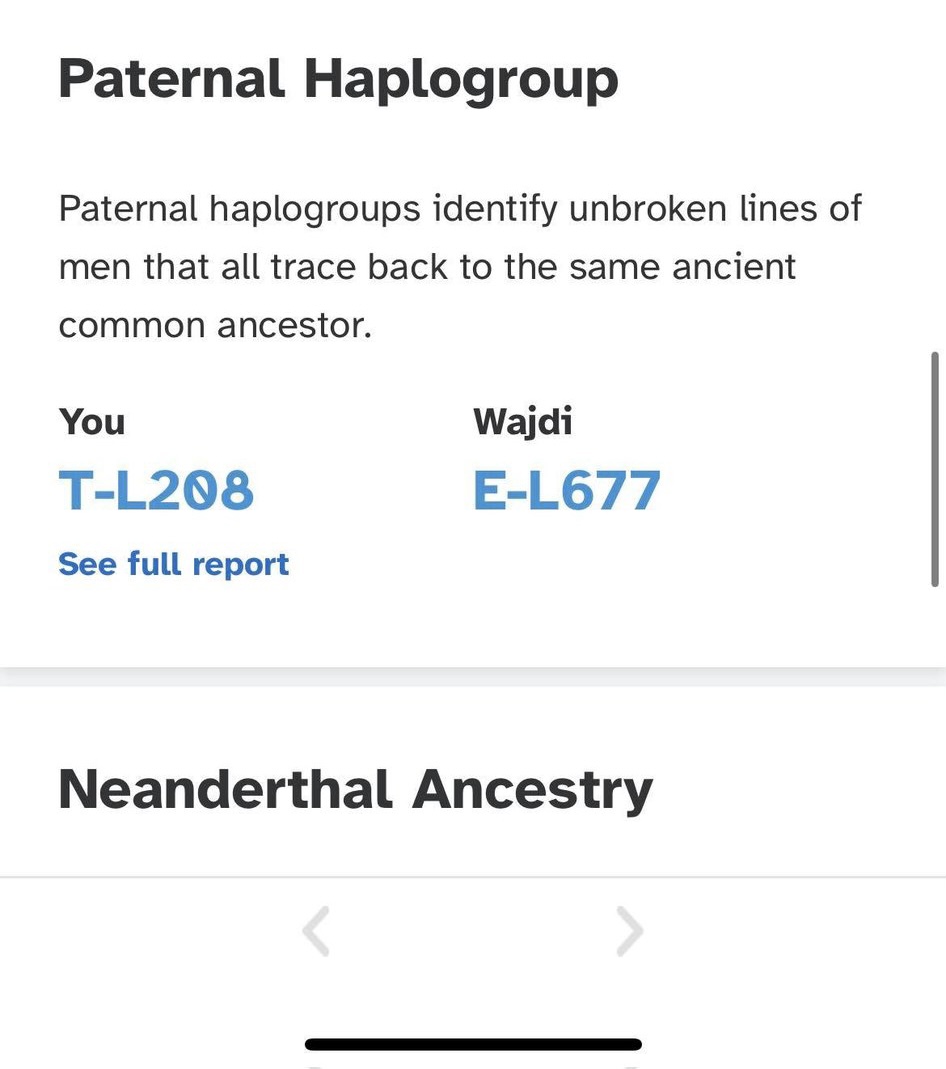Click the word "Haplogroup" in the top heading
Image resolution: width=946 pixels, height=1069 pixels.
[x=461, y=79]
